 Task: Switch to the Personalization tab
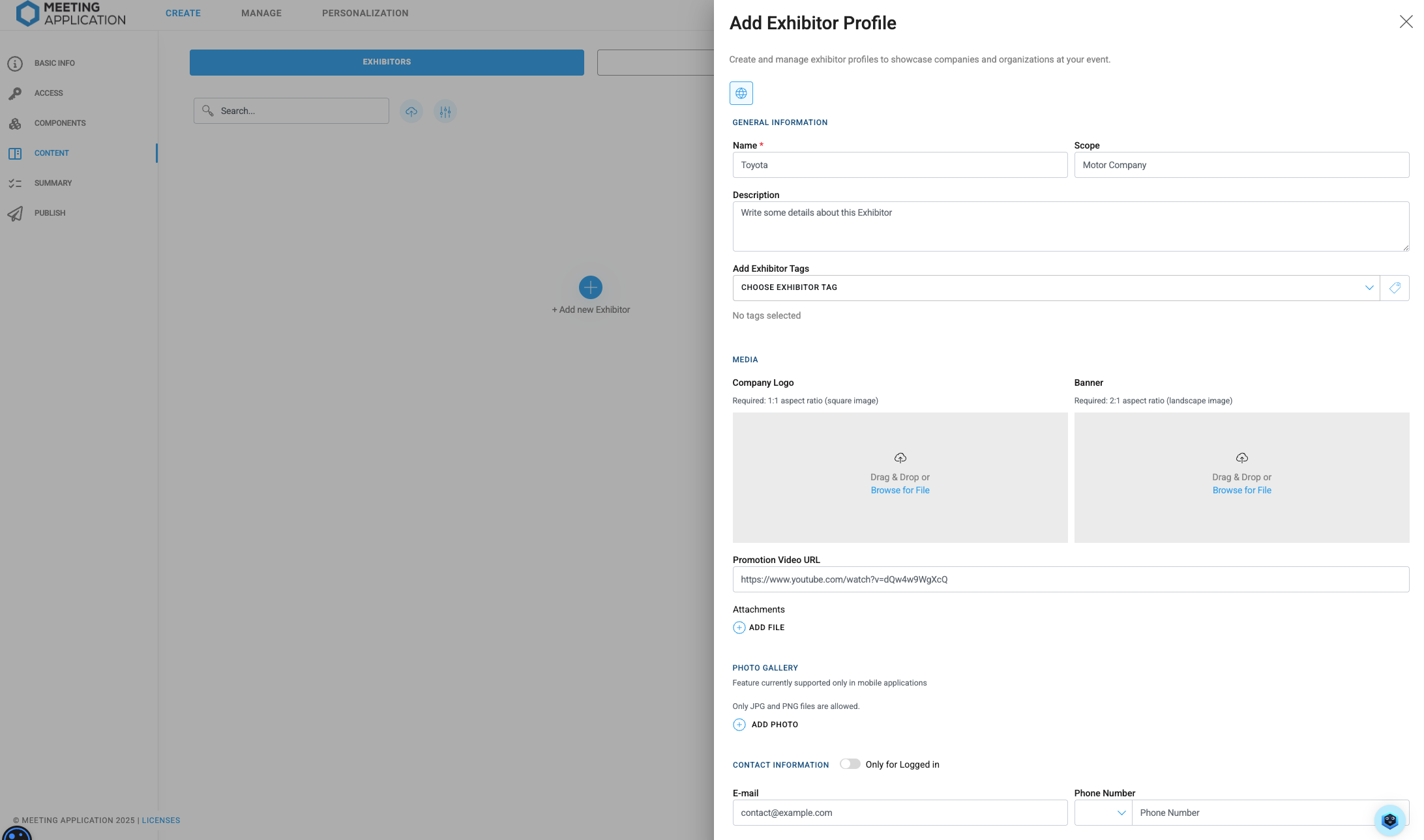click(365, 13)
